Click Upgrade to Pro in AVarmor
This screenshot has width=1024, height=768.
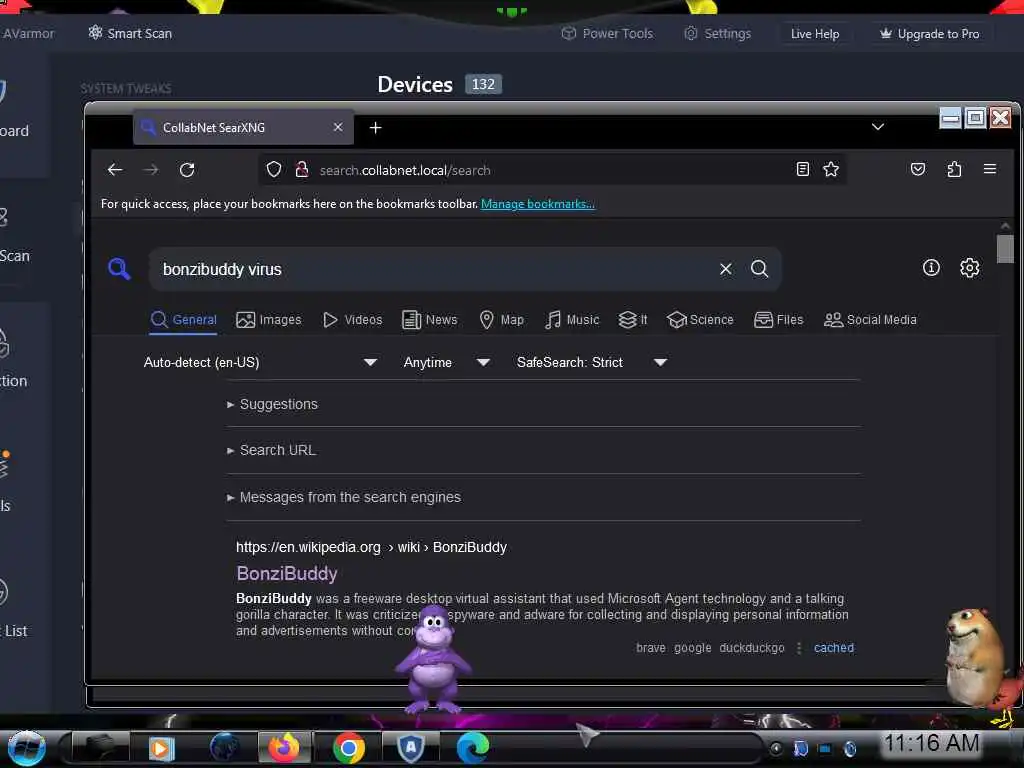pyautogui.click(x=929, y=34)
